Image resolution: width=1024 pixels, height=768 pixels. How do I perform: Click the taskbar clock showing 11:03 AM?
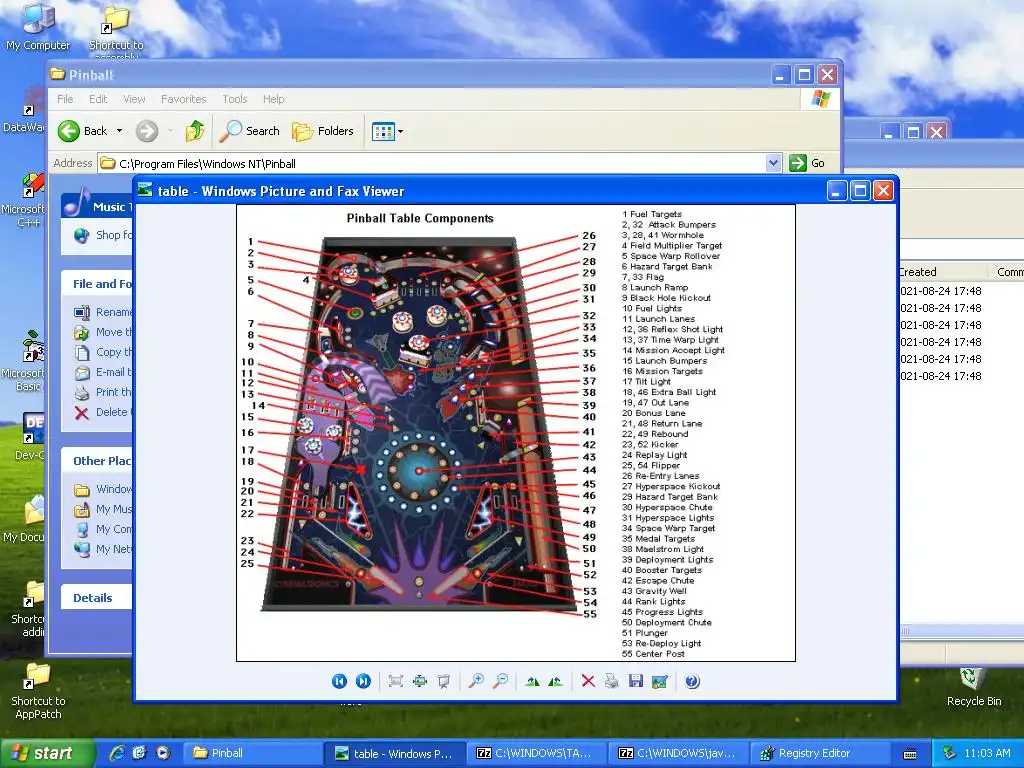[987, 753]
